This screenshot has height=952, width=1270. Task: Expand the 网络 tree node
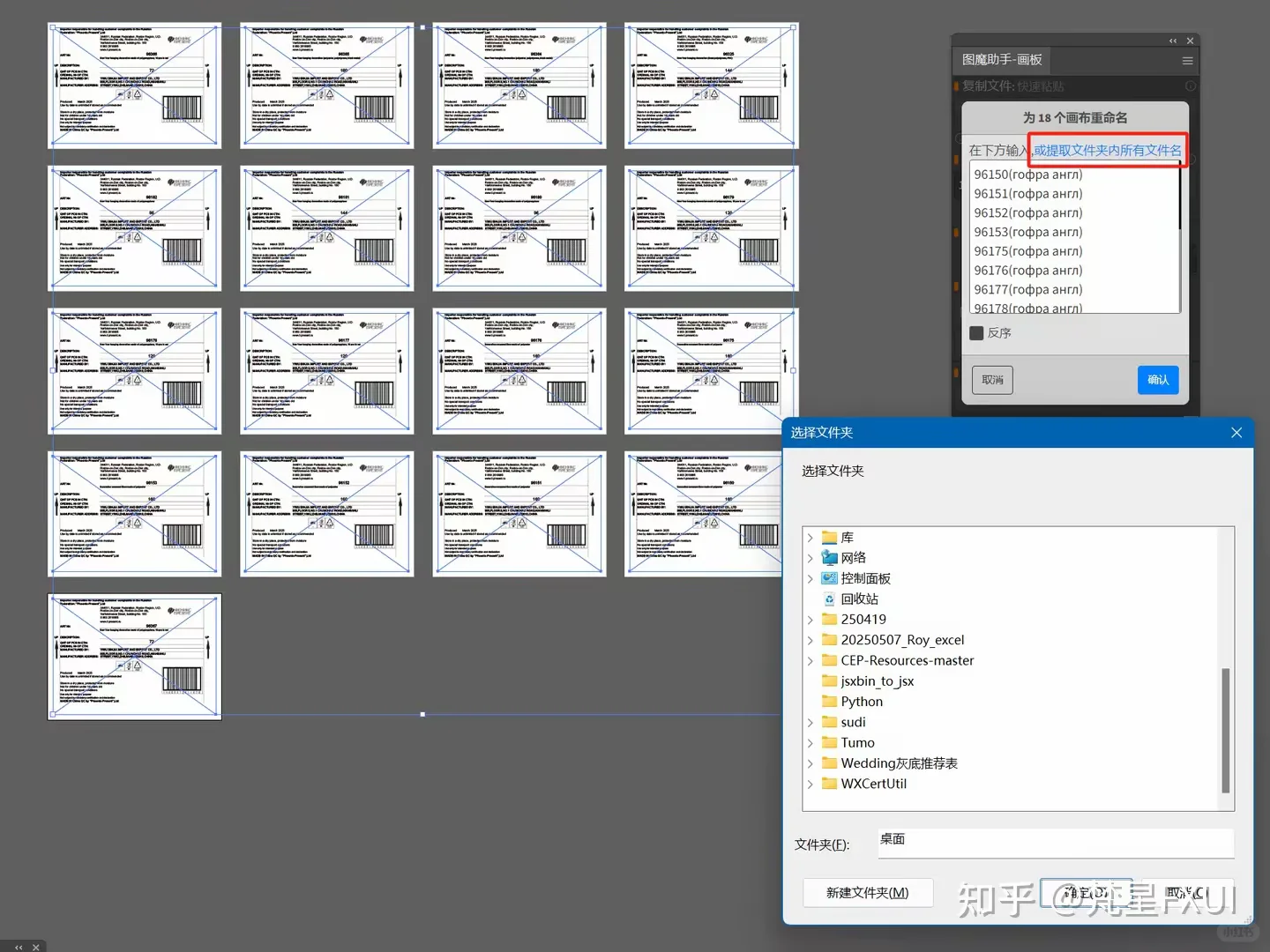(x=811, y=558)
